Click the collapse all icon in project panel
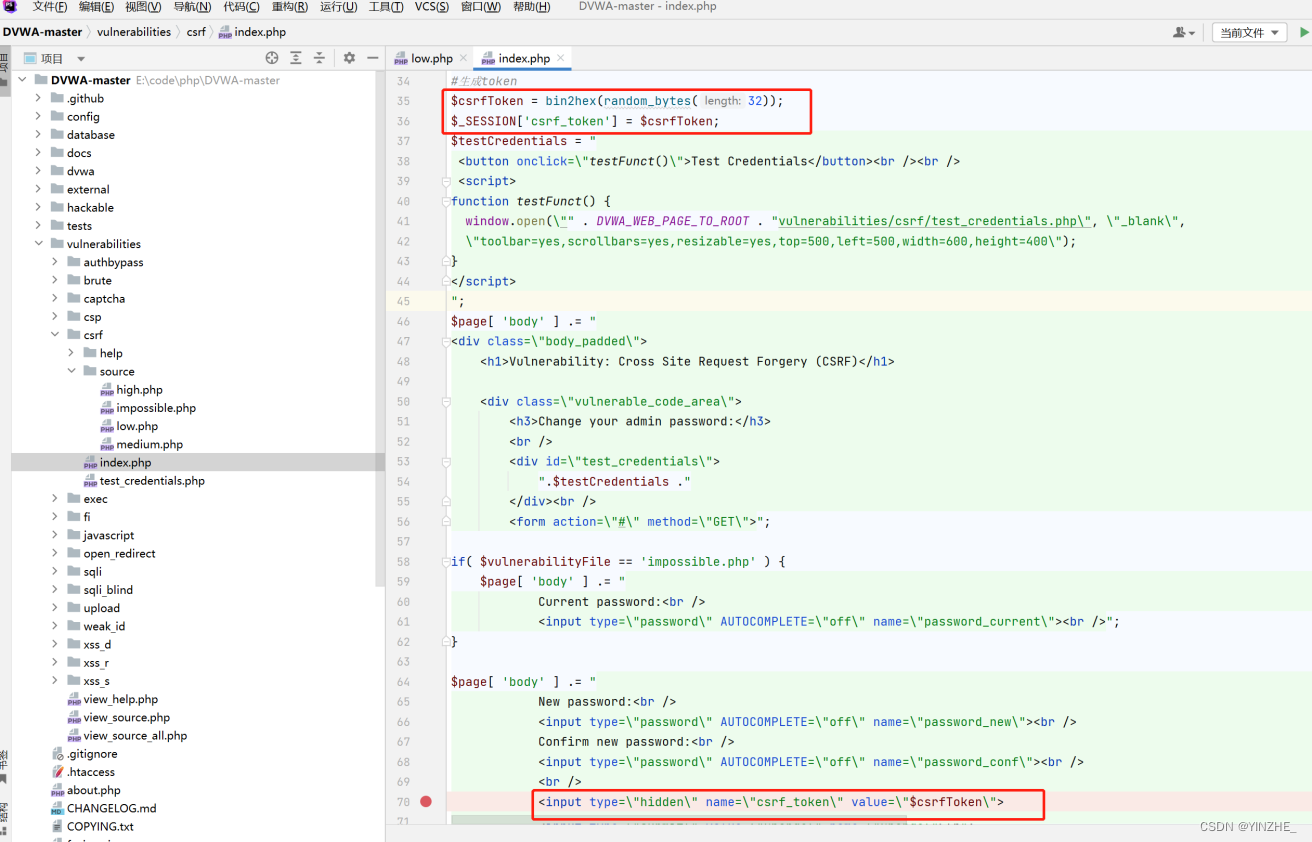Screen dimensions: 1312x842 (x=319, y=58)
